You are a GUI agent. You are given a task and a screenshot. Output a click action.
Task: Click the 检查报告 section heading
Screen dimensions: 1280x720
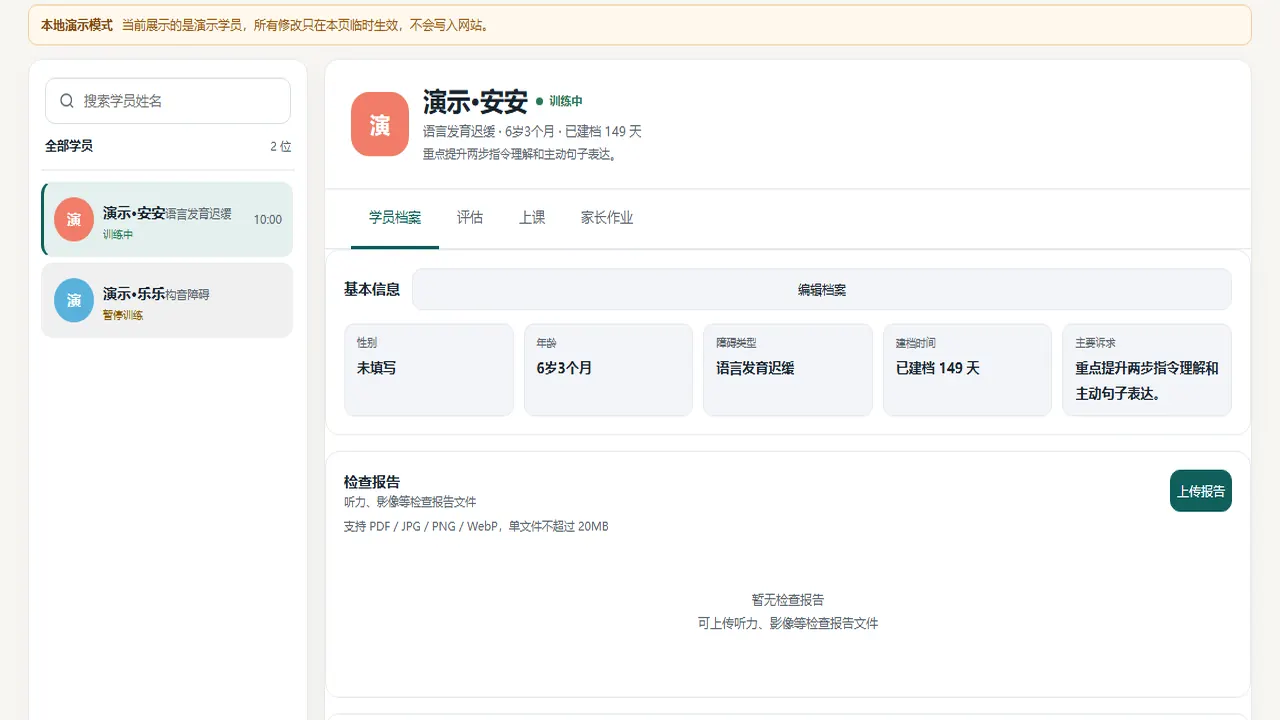(x=372, y=482)
